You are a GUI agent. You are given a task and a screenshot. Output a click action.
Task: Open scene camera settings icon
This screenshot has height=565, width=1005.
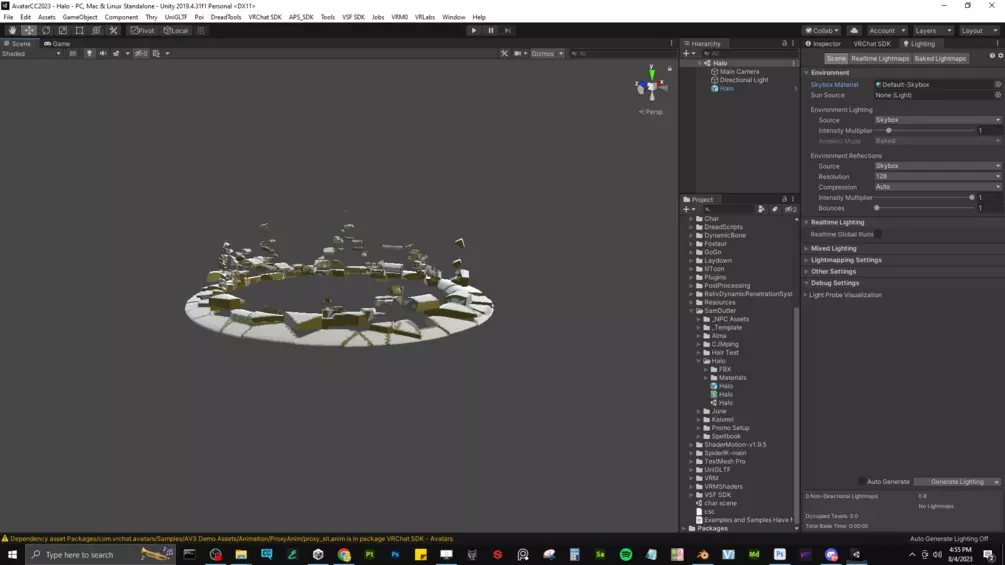(517, 54)
